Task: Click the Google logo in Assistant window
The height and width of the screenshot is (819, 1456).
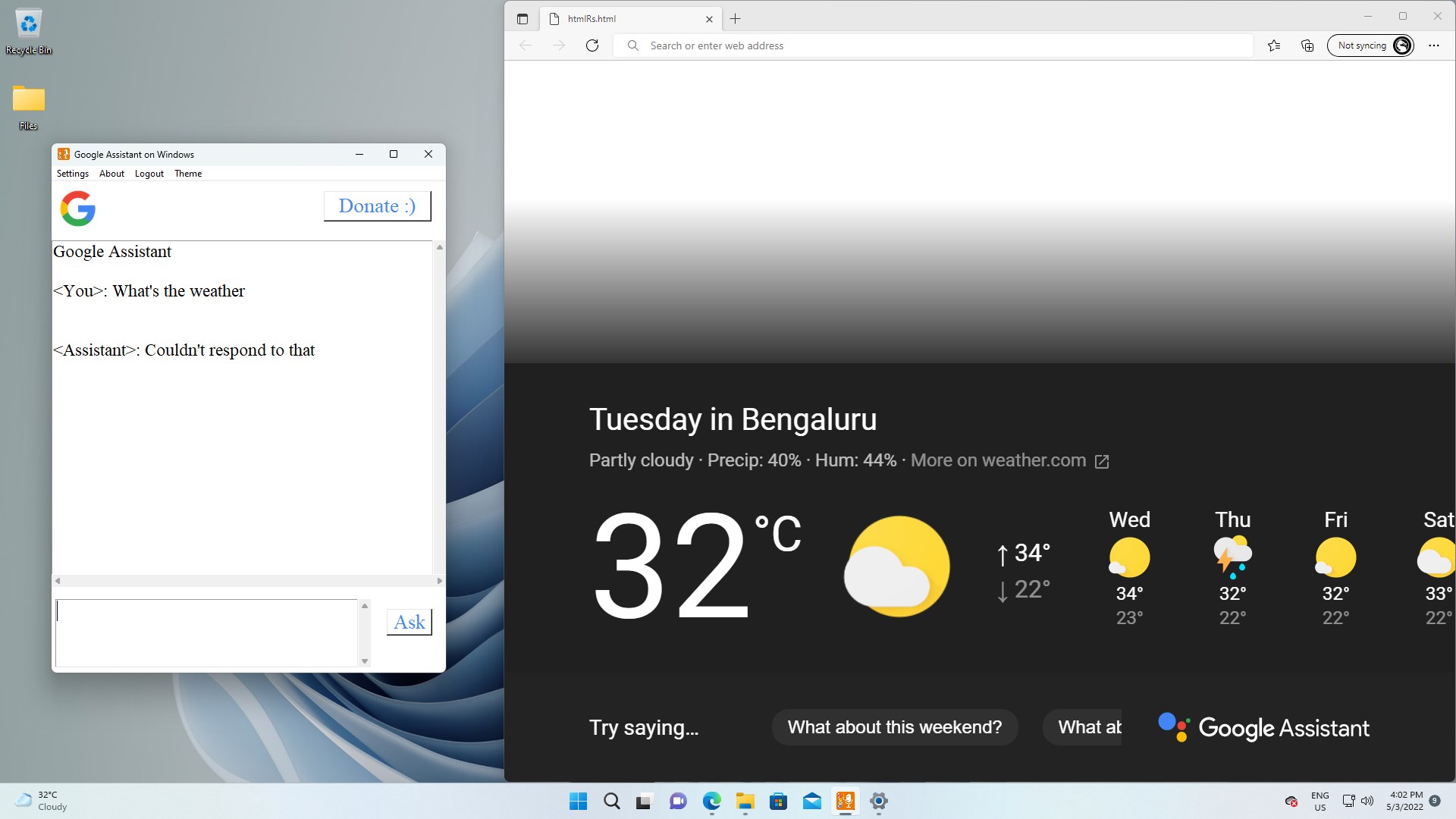Action: 77,209
